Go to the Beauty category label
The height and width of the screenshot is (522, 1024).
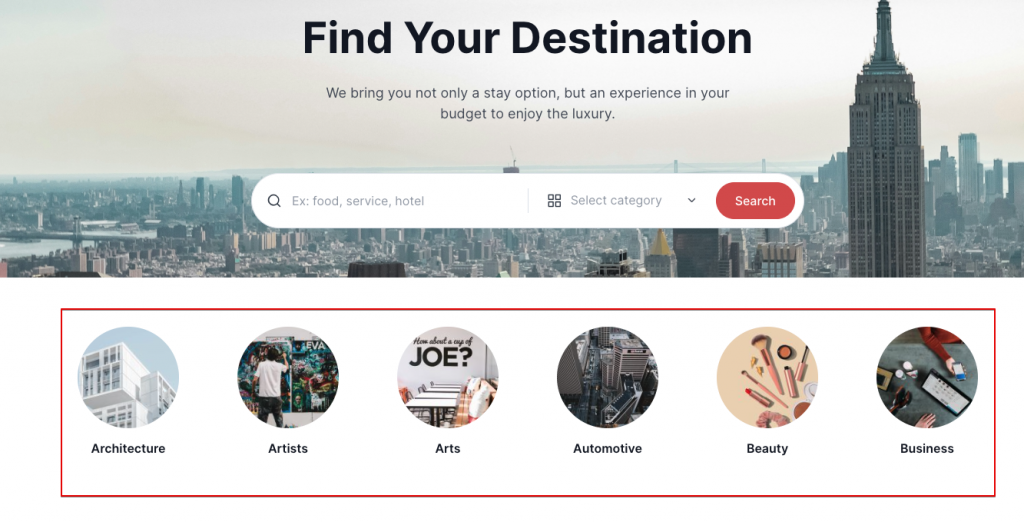tap(767, 449)
